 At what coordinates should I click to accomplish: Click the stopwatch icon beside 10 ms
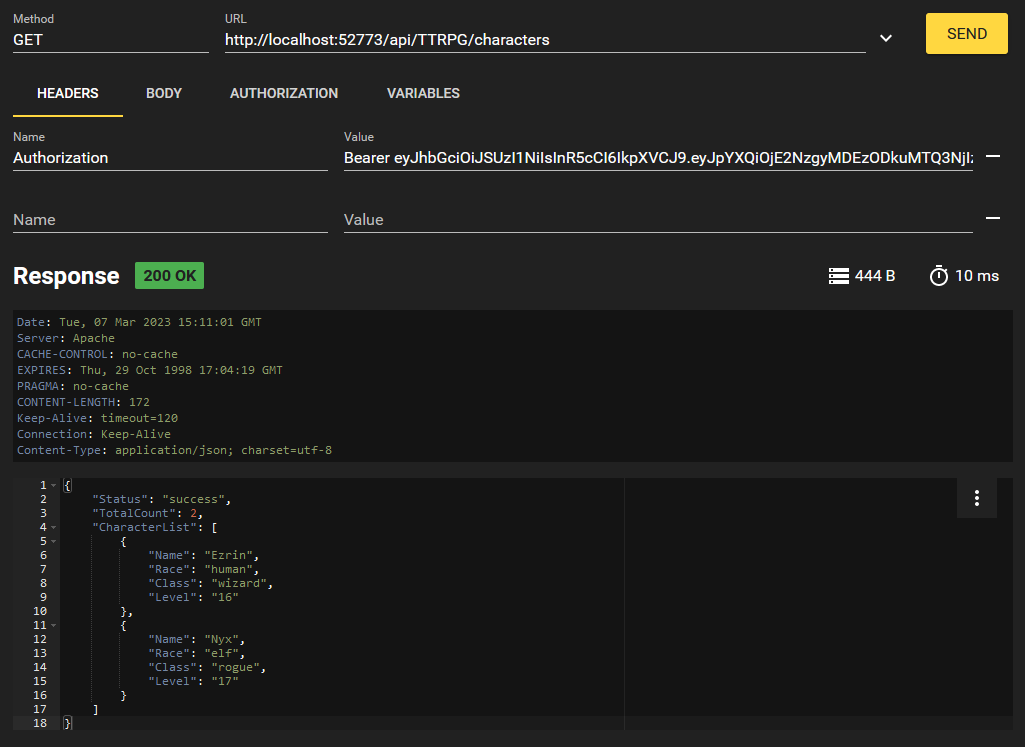click(x=938, y=276)
